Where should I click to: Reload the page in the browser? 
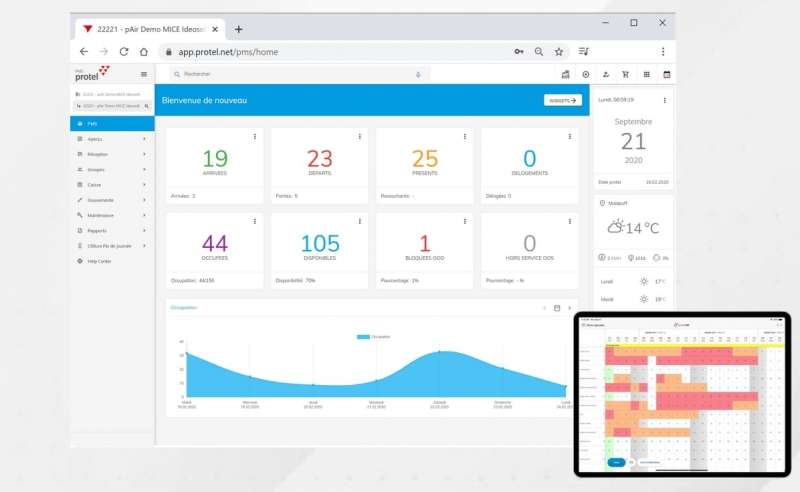124,51
